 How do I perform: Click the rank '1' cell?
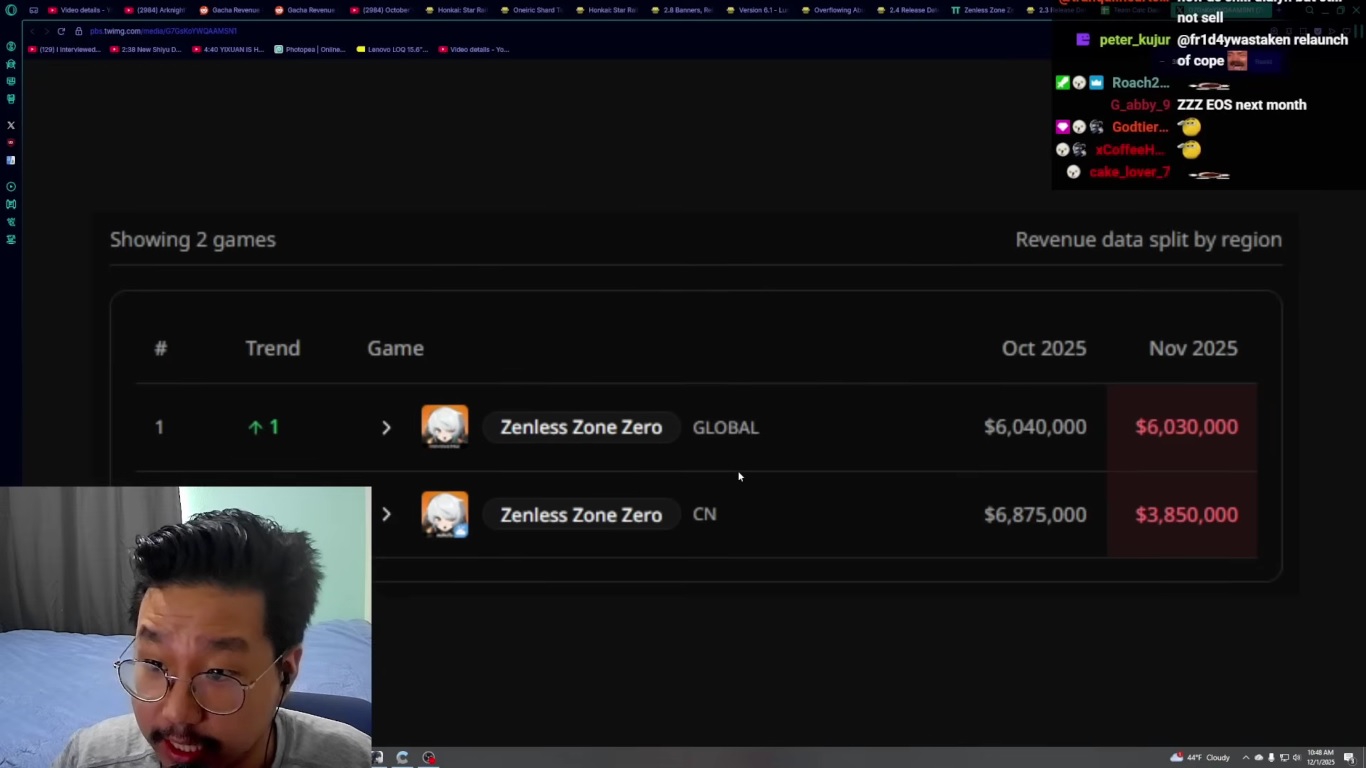click(159, 427)
